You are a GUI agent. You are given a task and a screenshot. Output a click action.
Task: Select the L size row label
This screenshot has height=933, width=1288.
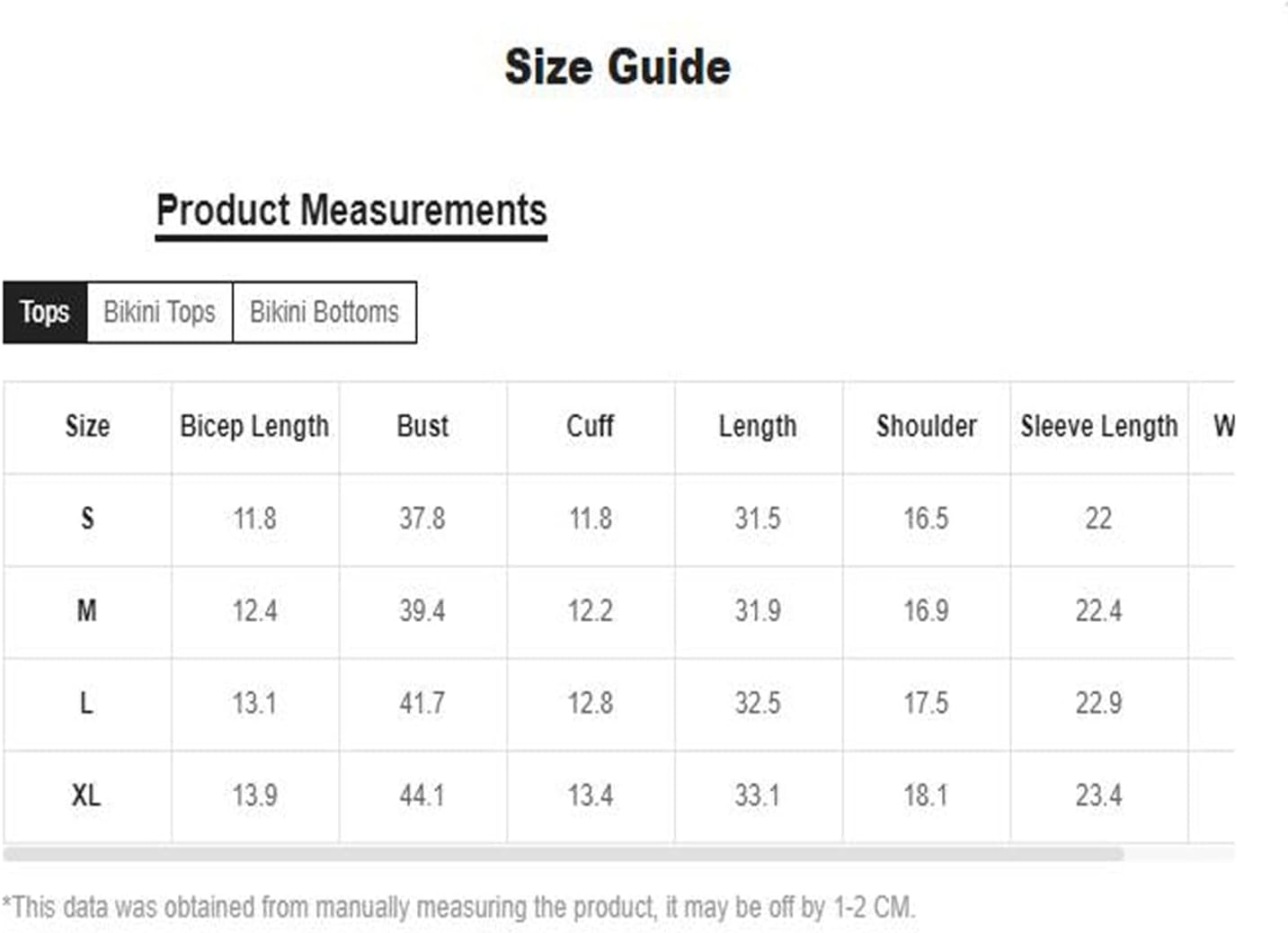coord(87,703)
